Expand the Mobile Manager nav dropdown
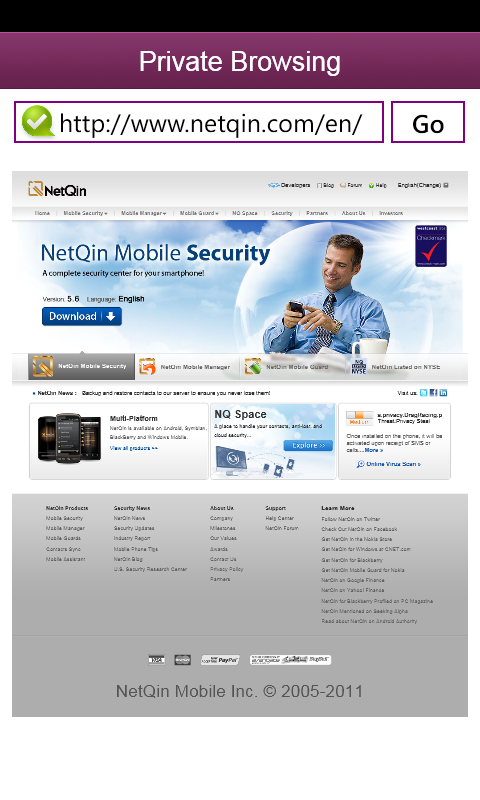This screenshot has width=480, height=800. 143,213
